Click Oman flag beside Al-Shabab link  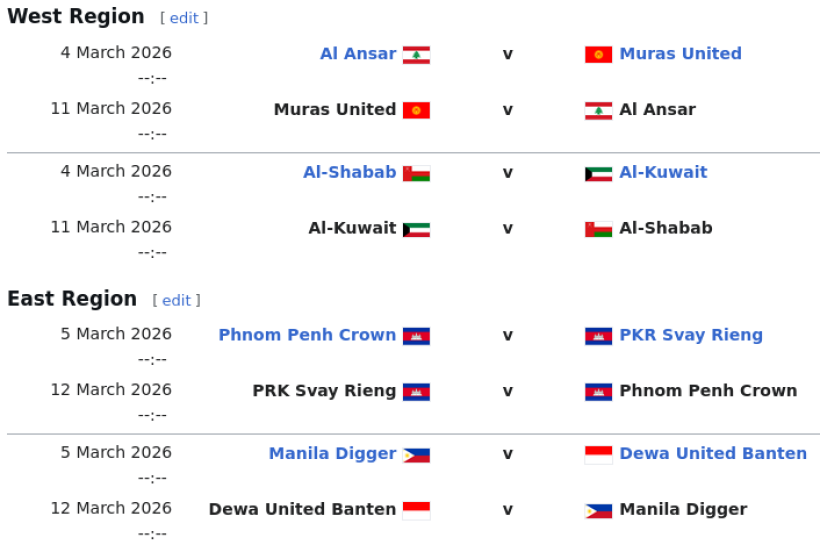point(416,173)
